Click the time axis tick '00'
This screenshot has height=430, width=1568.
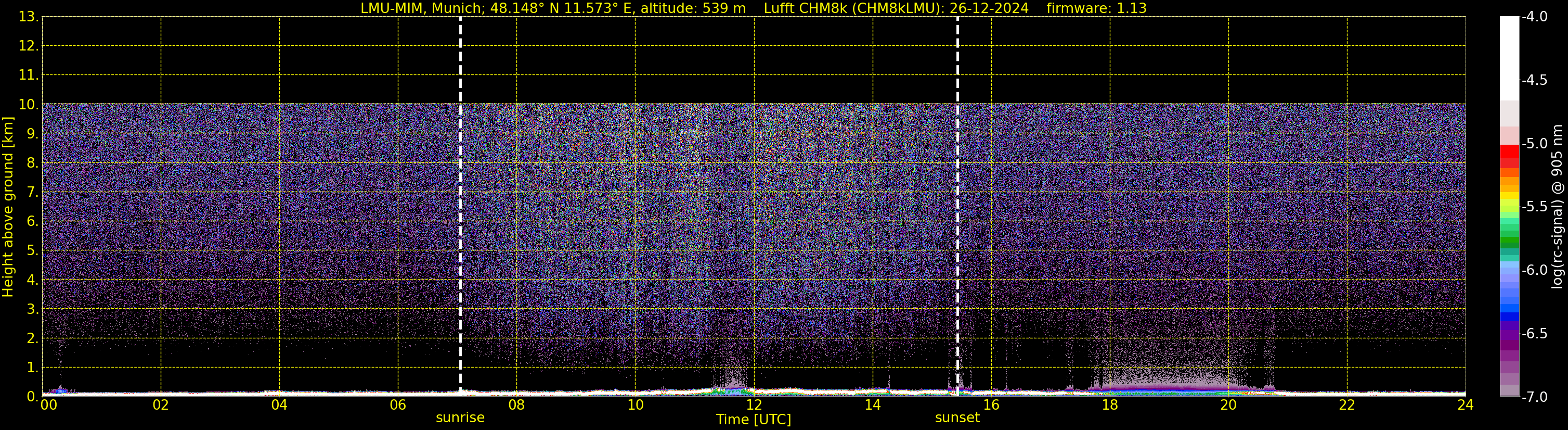pos(49,405)
